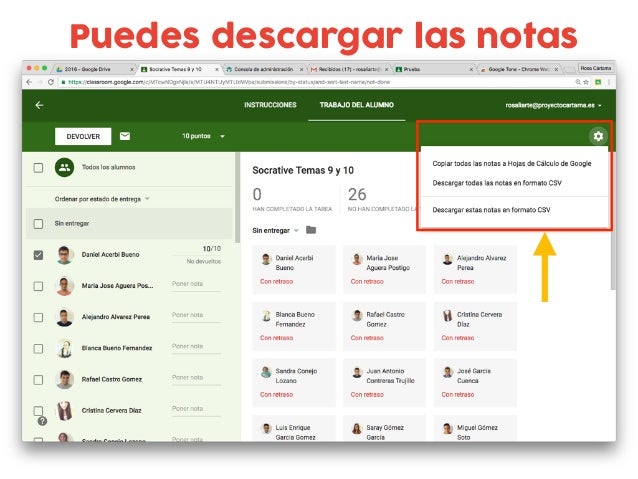Open José García Cuenca's submission card
The width and height of the screenshot is (638, 479).
click(x=475, y=383)
